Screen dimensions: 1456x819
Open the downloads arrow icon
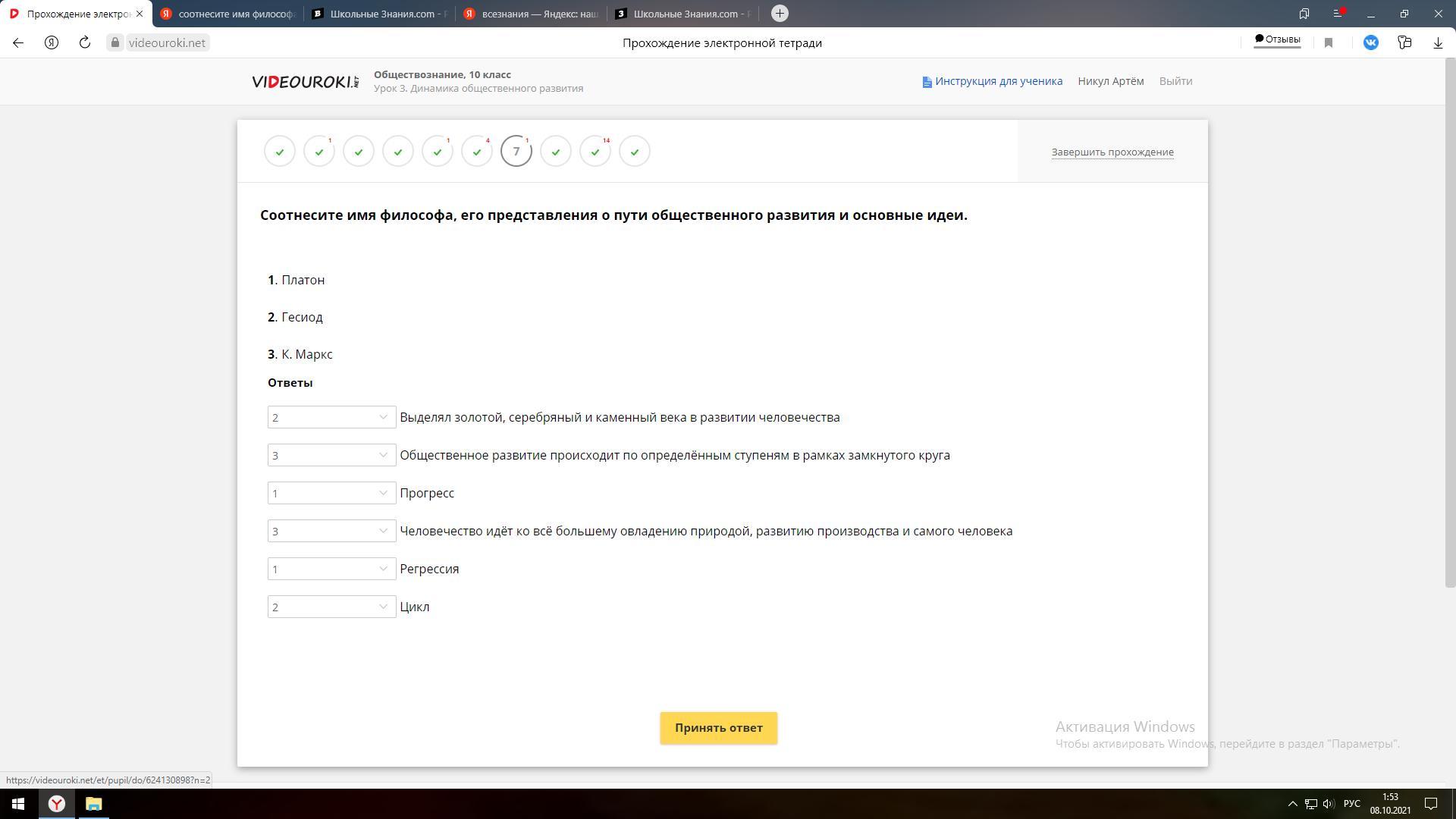coord(1438,42)
